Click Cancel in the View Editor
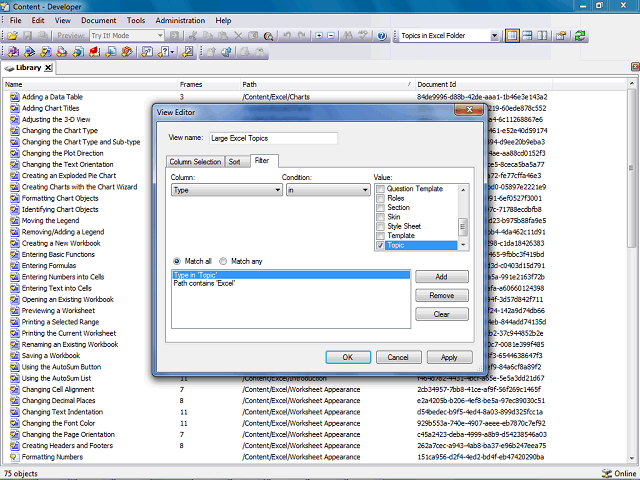 [398, 357]
